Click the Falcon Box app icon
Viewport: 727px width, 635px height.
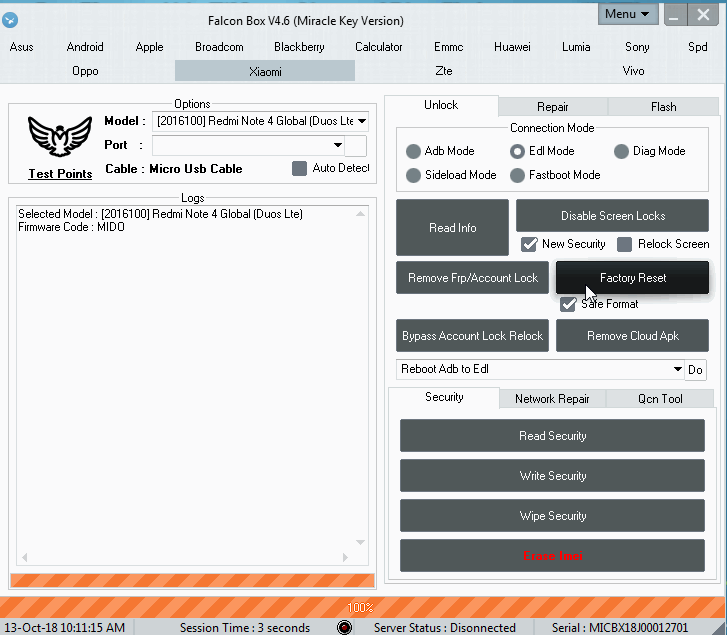click(x=10, y=20)
